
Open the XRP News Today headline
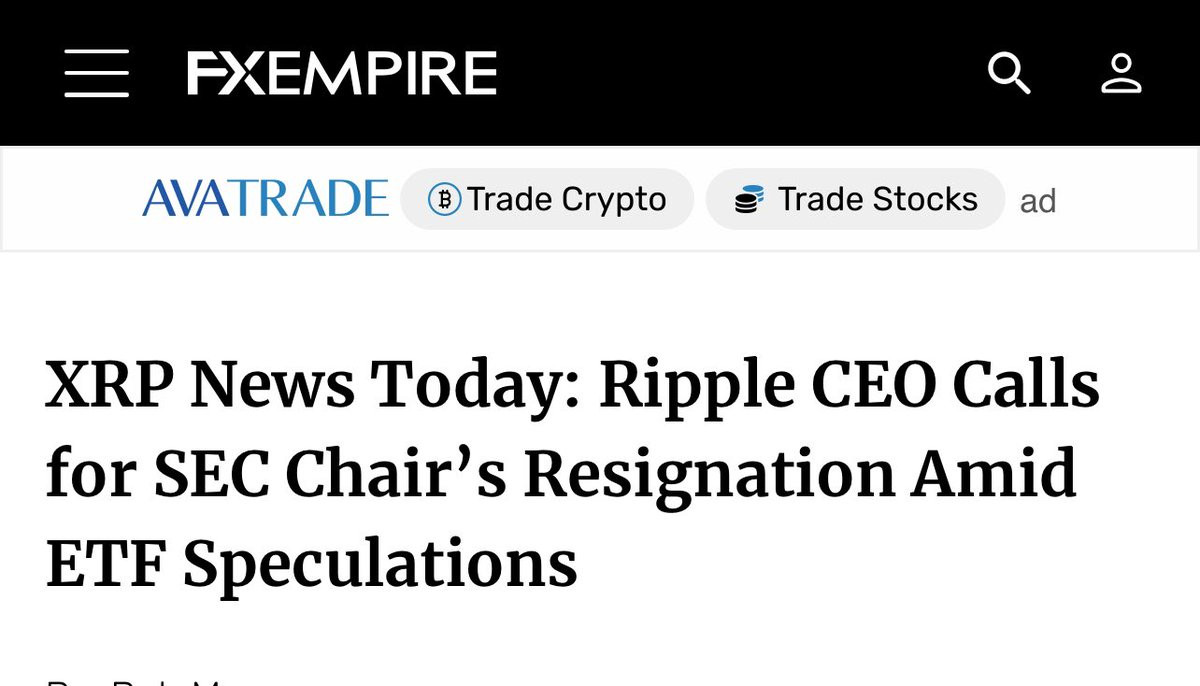pos(572,475)
